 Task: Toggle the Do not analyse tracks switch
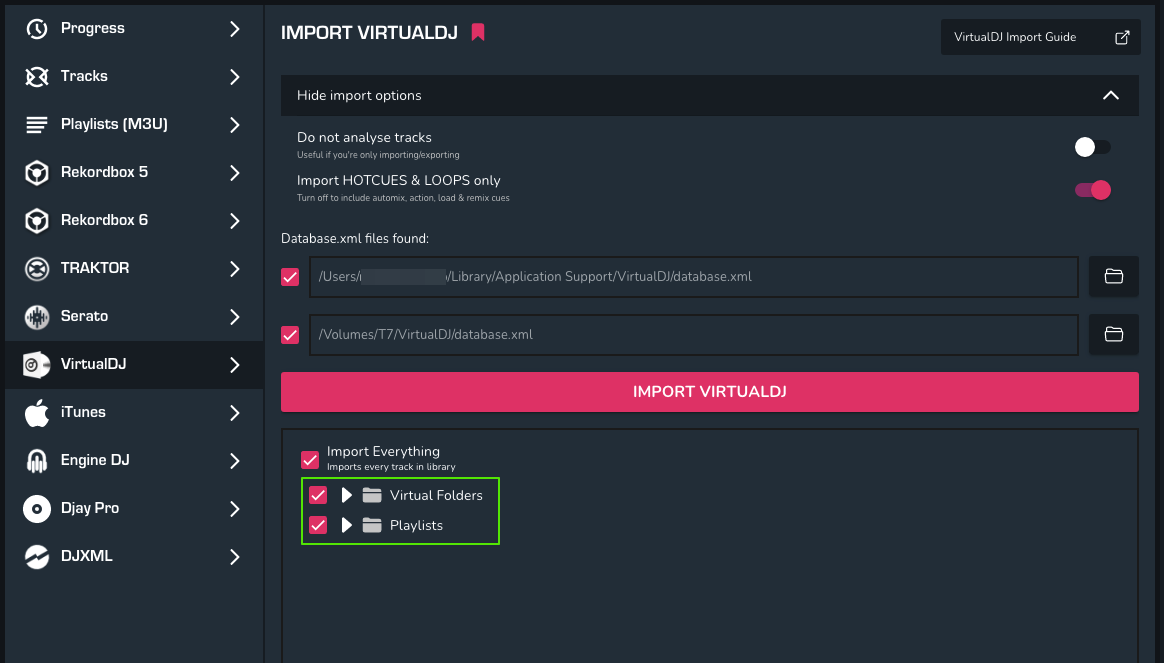(x=1092, y=147)
